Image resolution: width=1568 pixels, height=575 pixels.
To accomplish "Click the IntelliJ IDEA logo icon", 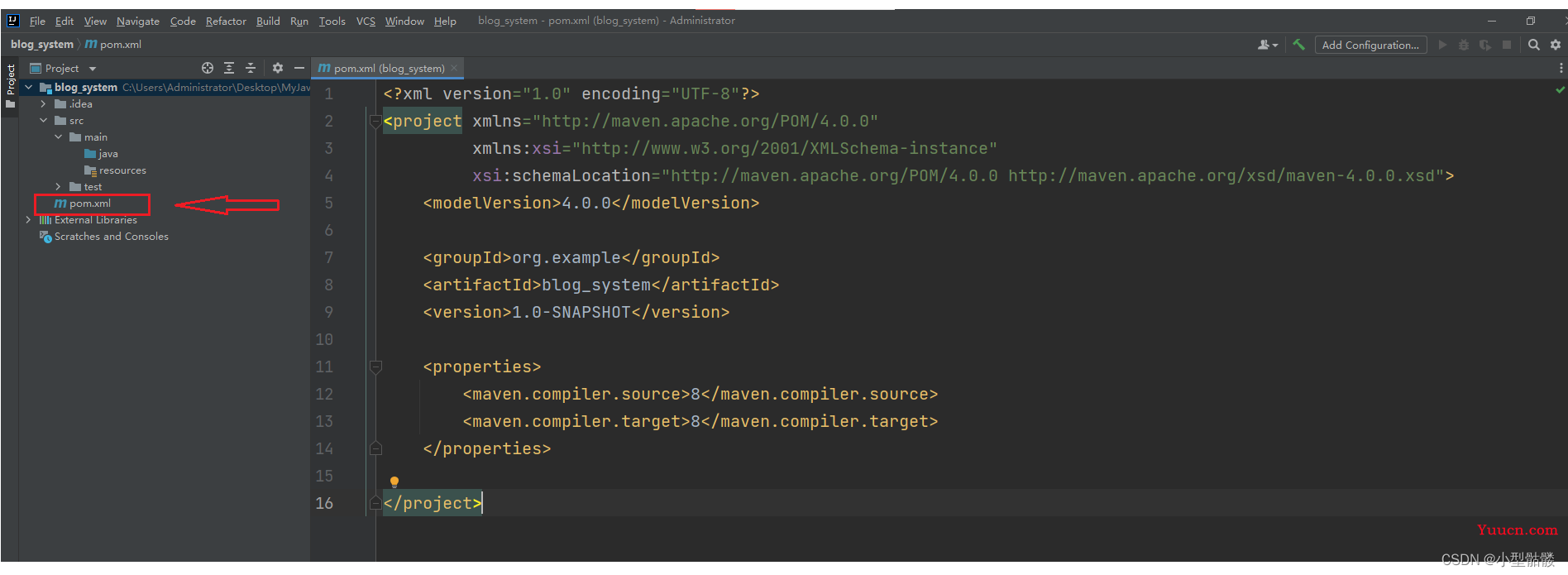I will tap(12, 21).
